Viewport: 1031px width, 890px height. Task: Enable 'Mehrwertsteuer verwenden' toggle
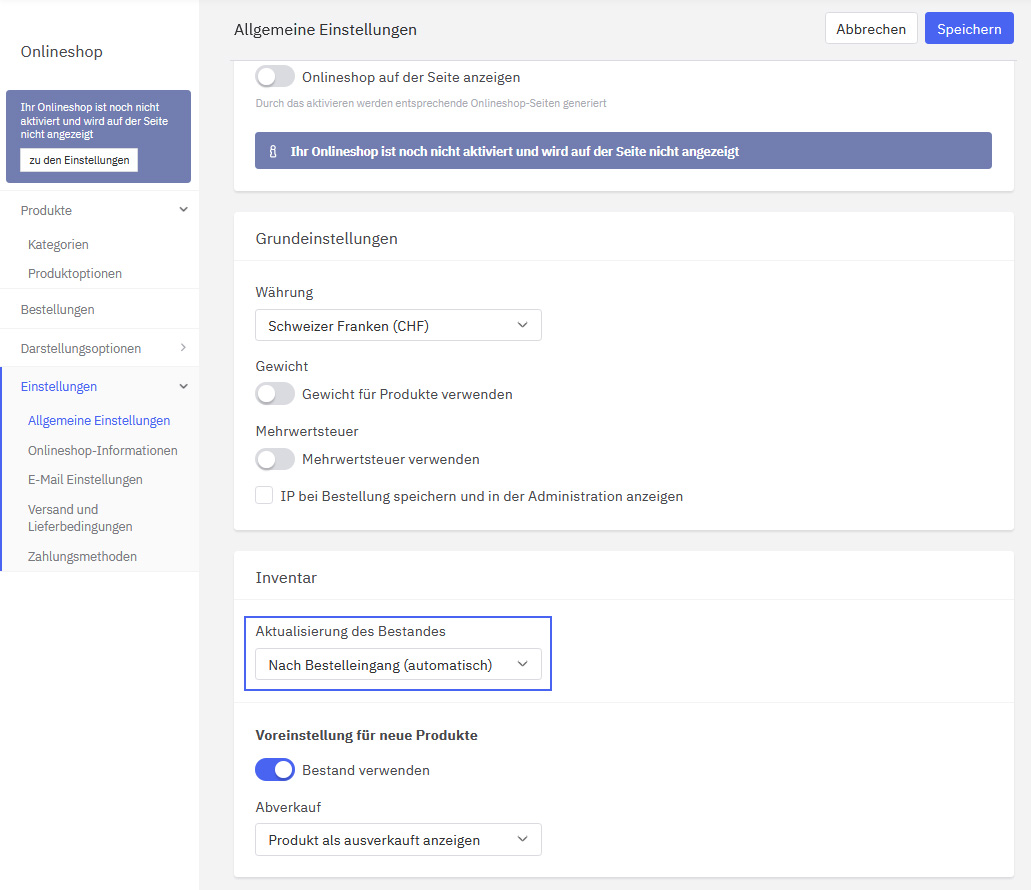pyautogui.click(x=275, y=459)
